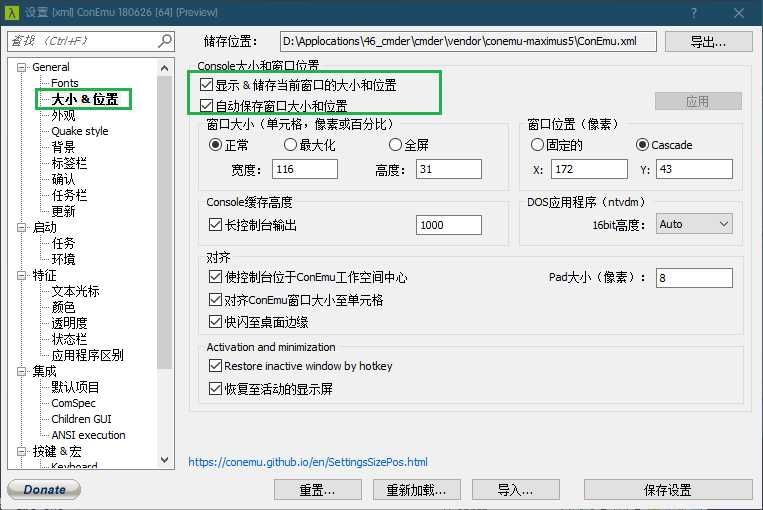Click the buffer height 1000 field
Screen dimensions: 763x510
tap(449, 225)
